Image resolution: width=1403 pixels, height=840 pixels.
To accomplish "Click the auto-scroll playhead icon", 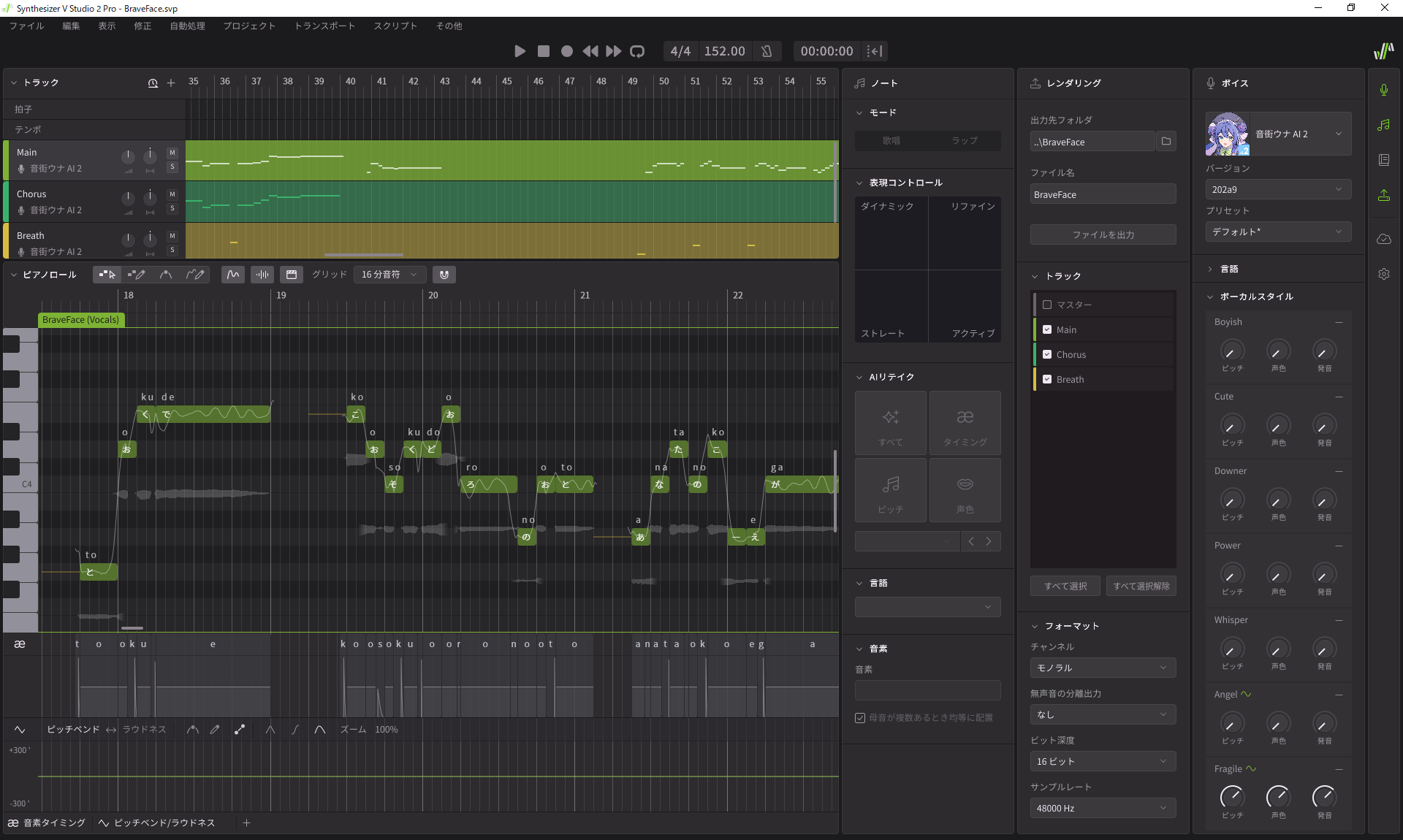I will (875, 51).
